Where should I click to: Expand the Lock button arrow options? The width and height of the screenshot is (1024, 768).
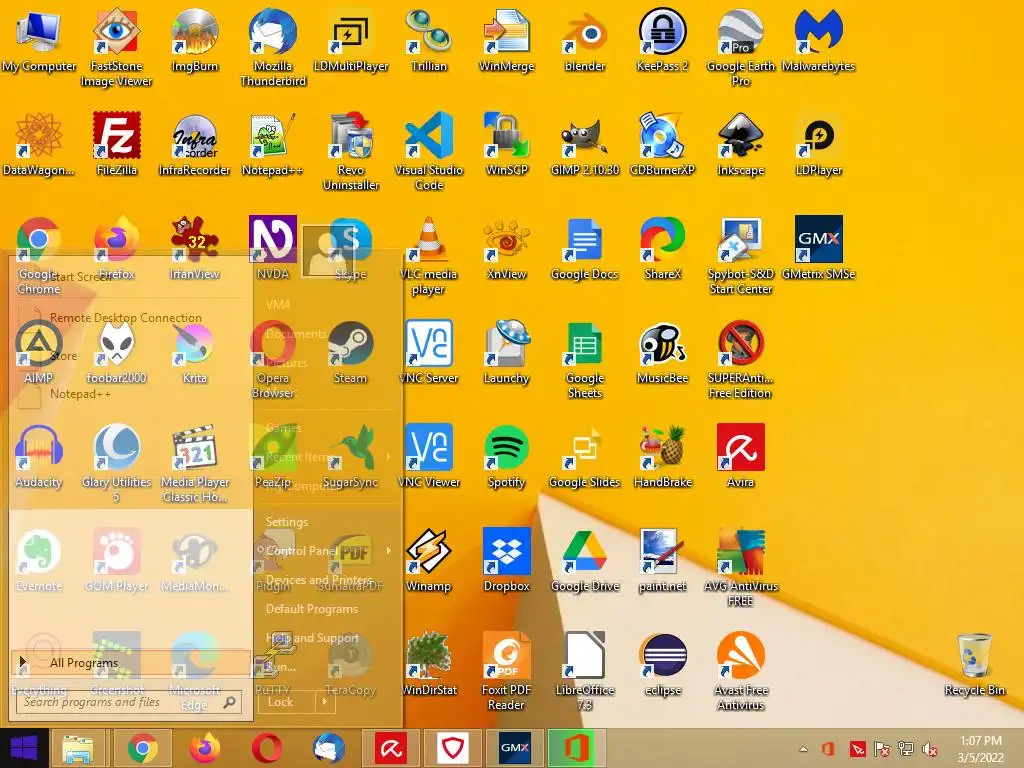(324, 701)
